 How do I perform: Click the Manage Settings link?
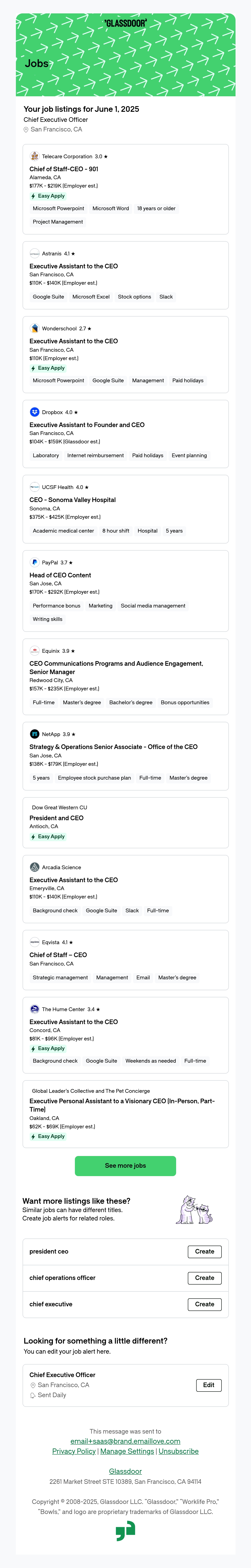[x=127, y=1451]
